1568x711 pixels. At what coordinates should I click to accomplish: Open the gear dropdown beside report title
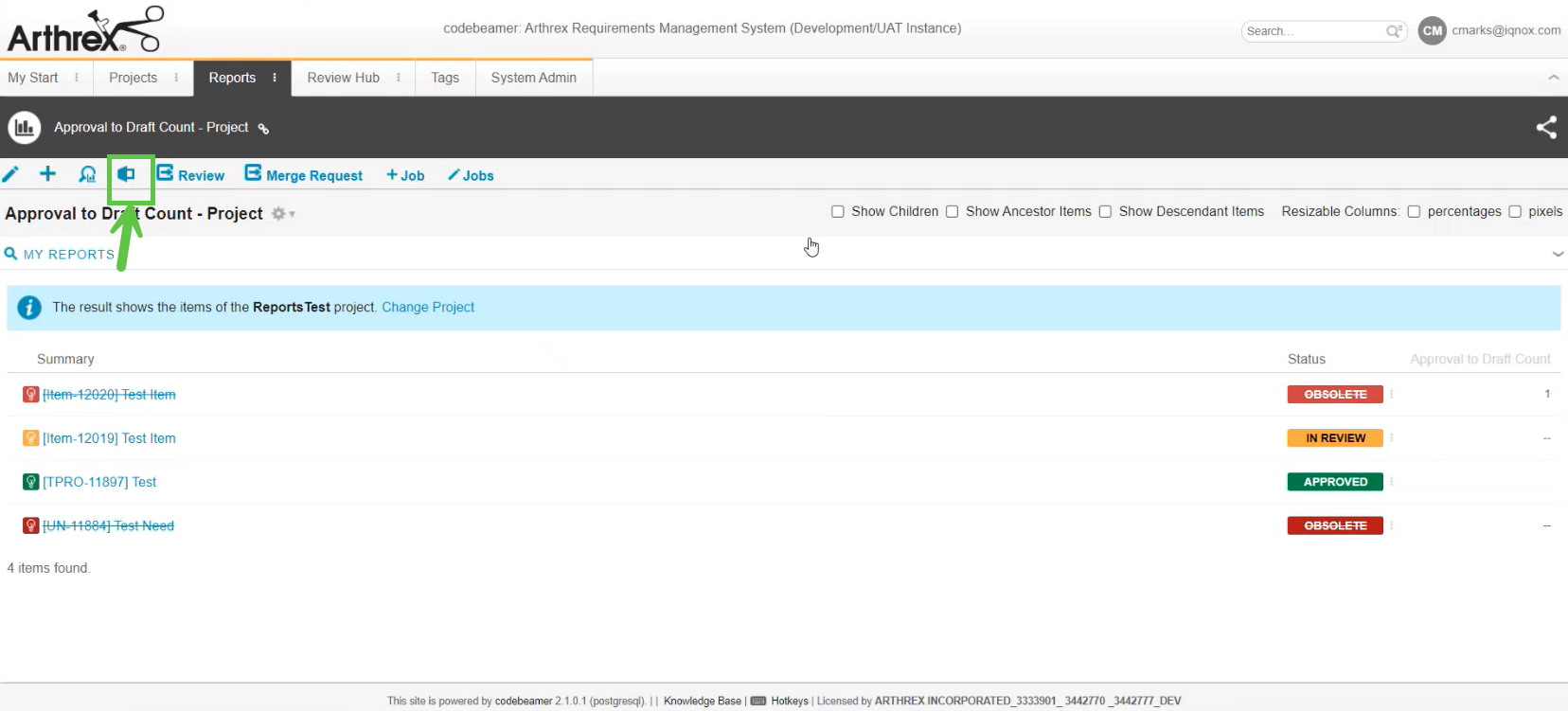pyautogui.click(x=281, y=214)
